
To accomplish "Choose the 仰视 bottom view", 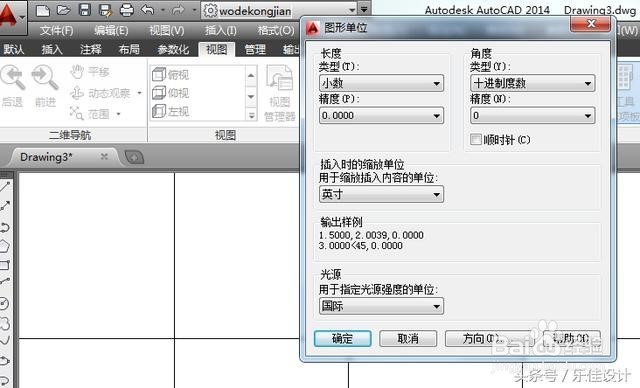I will (170, 93).
